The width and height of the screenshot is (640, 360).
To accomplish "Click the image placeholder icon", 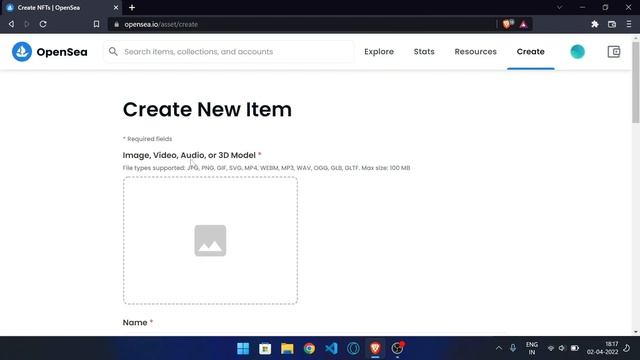I will 210,240.
